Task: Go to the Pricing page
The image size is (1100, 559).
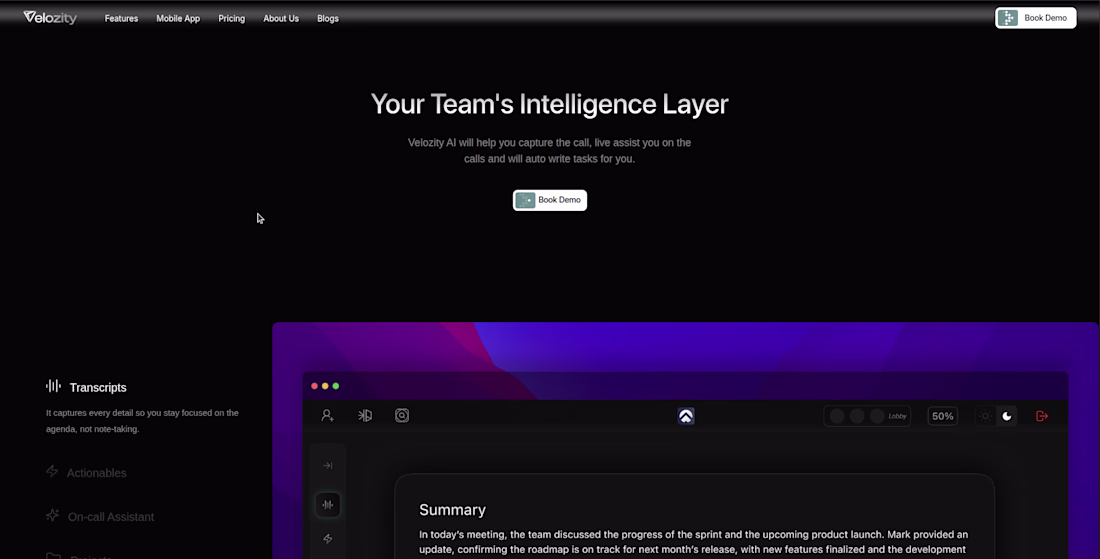Action: (x=232, y=18)
